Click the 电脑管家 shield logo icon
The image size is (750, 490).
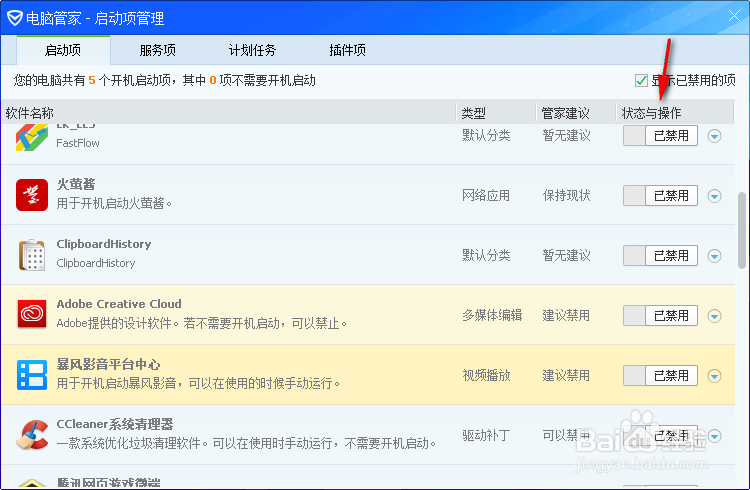coord(15,18)
